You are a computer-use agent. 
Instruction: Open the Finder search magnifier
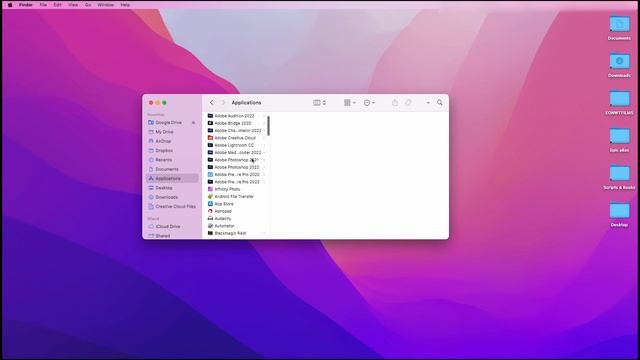coord(440,103)
